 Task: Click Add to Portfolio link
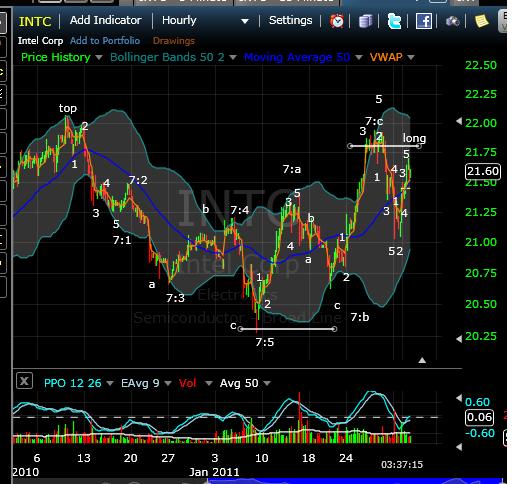pos(105,41)
